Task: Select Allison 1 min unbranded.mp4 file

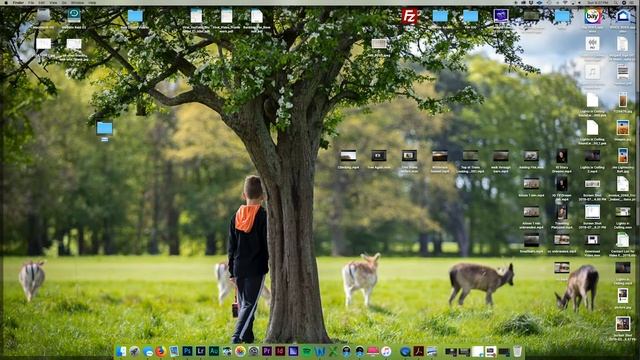Action: (531, 212)
